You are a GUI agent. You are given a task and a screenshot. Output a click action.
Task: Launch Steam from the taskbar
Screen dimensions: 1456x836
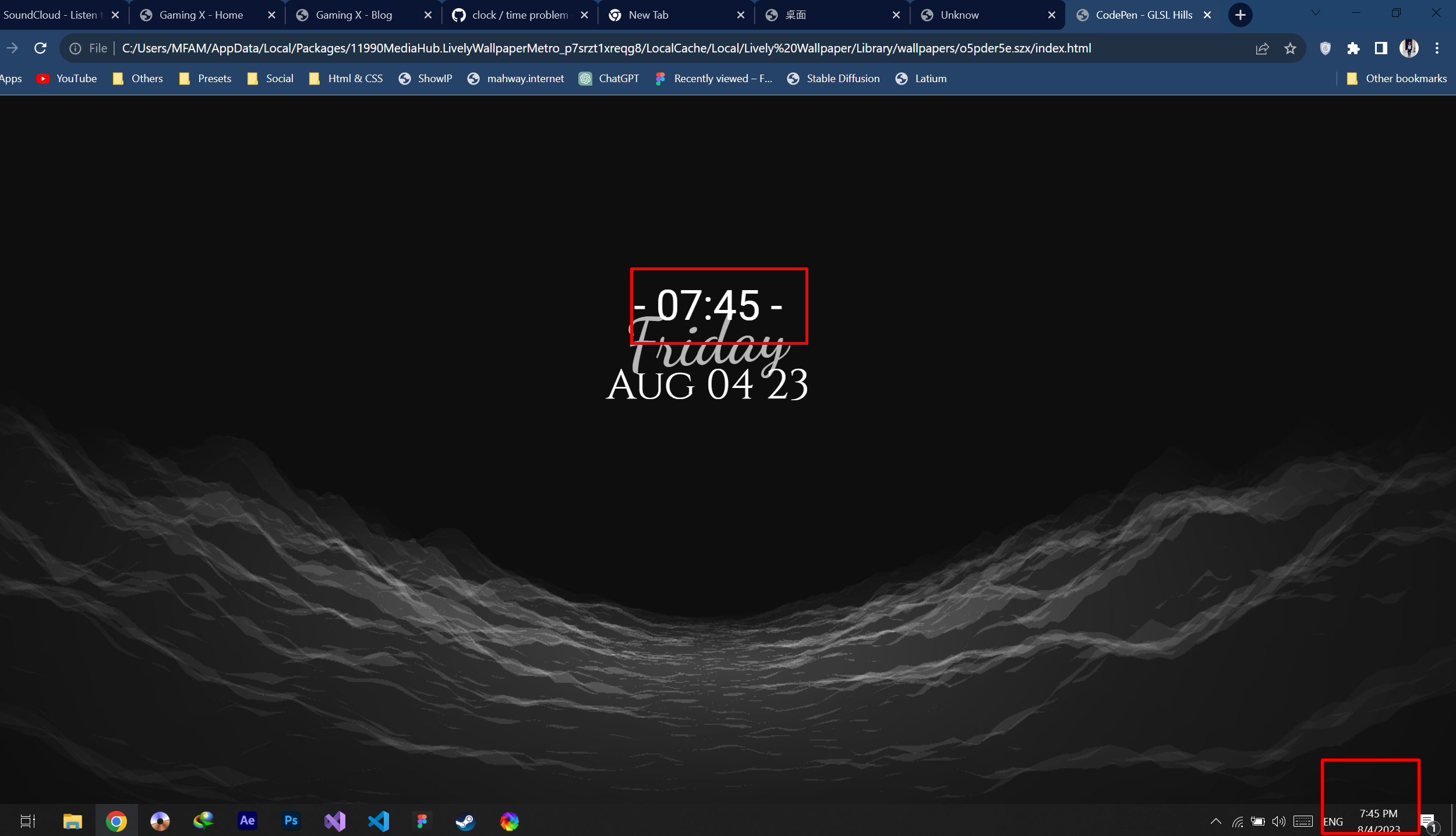coord(465,820)
